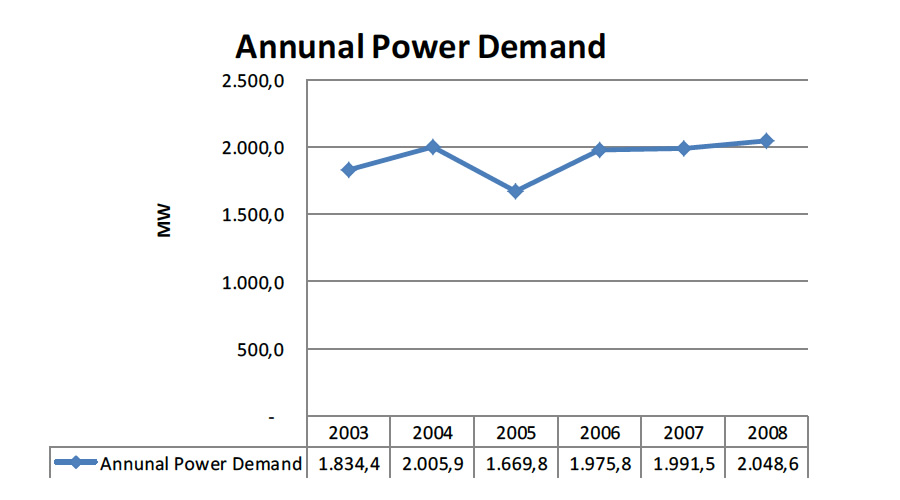Select the 2004 data point marker
The image size is (900, 500).
tap(432, 147)
